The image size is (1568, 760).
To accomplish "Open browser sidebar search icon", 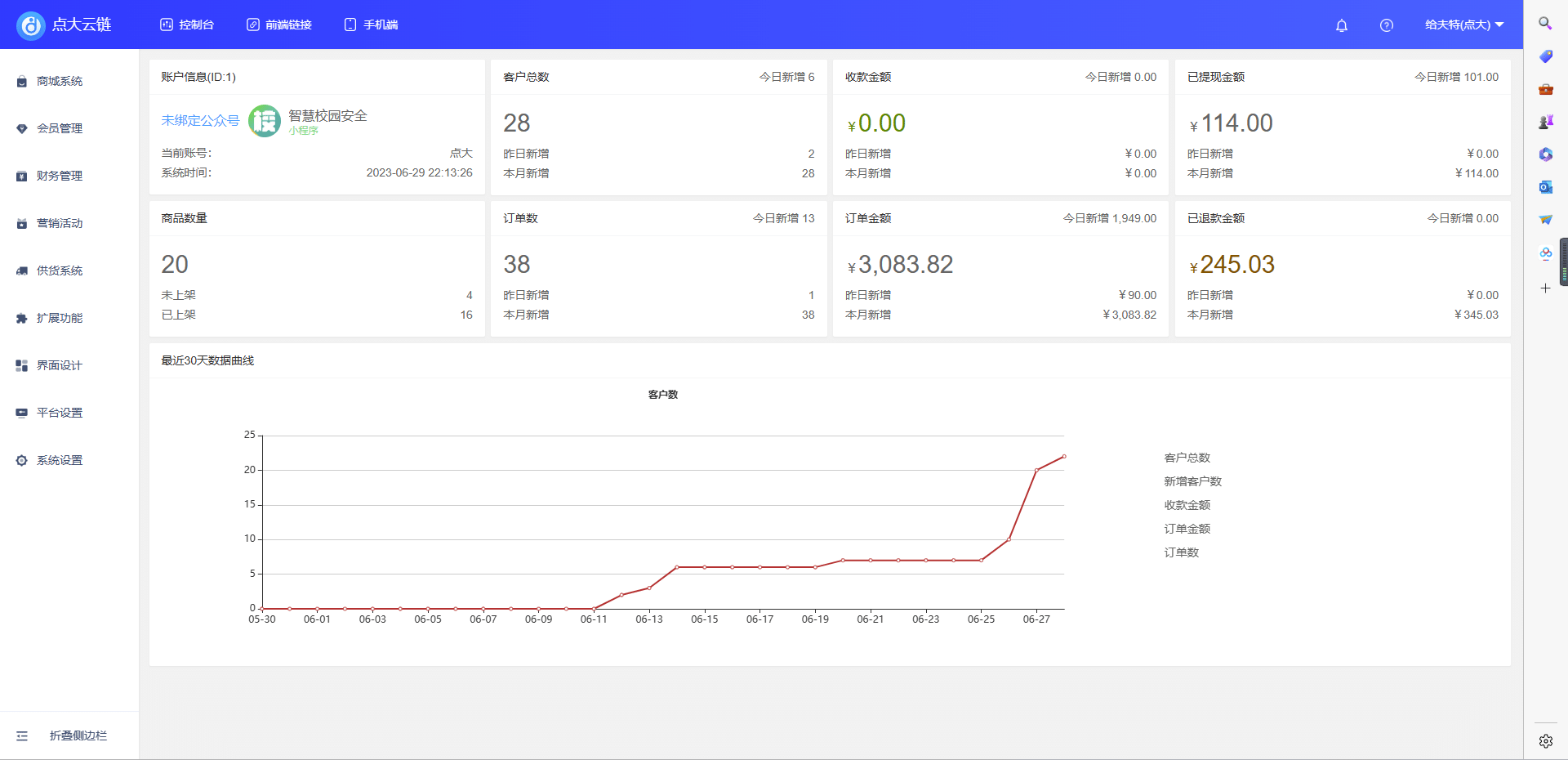I will tap(1545, 23).
